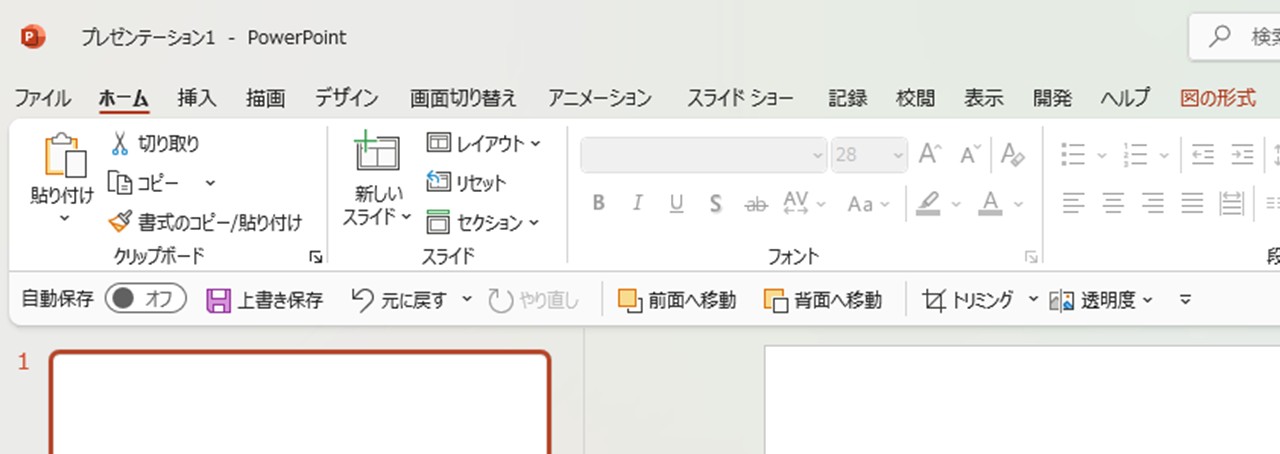Open the View (表示) tab
Image resolution: width=1280 pixels, height=454 pixels.
click(984, 97)
